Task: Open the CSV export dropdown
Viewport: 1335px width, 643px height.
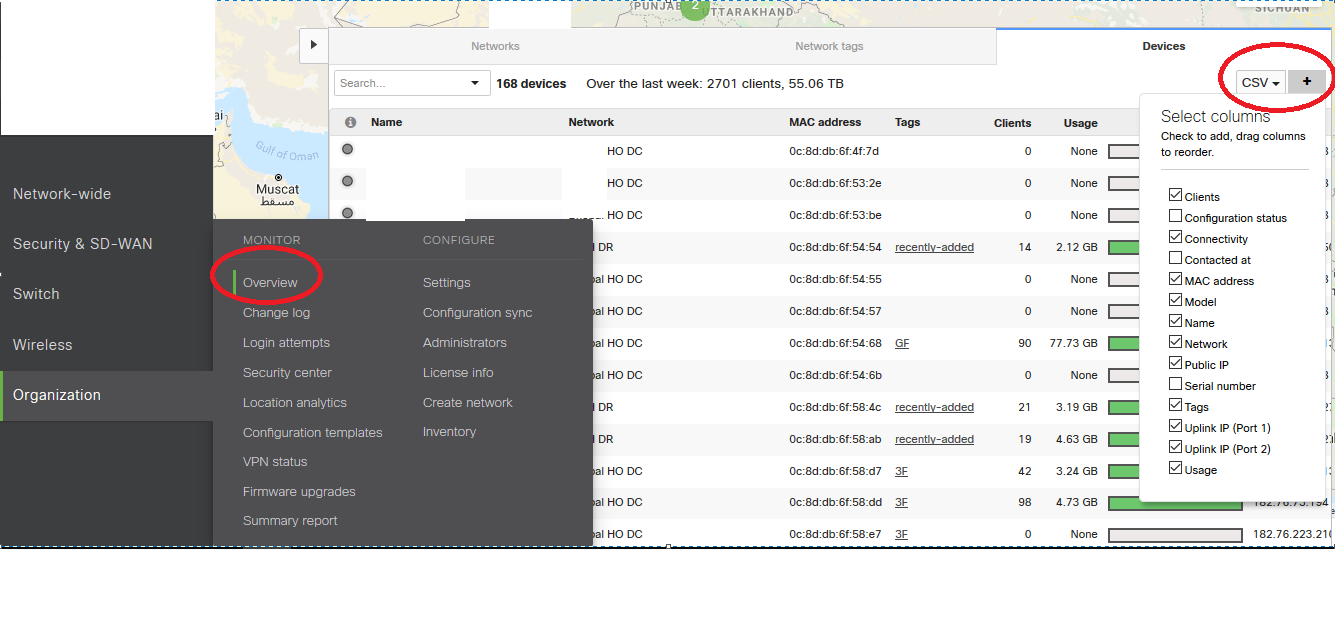Action: pos(1260,82)
